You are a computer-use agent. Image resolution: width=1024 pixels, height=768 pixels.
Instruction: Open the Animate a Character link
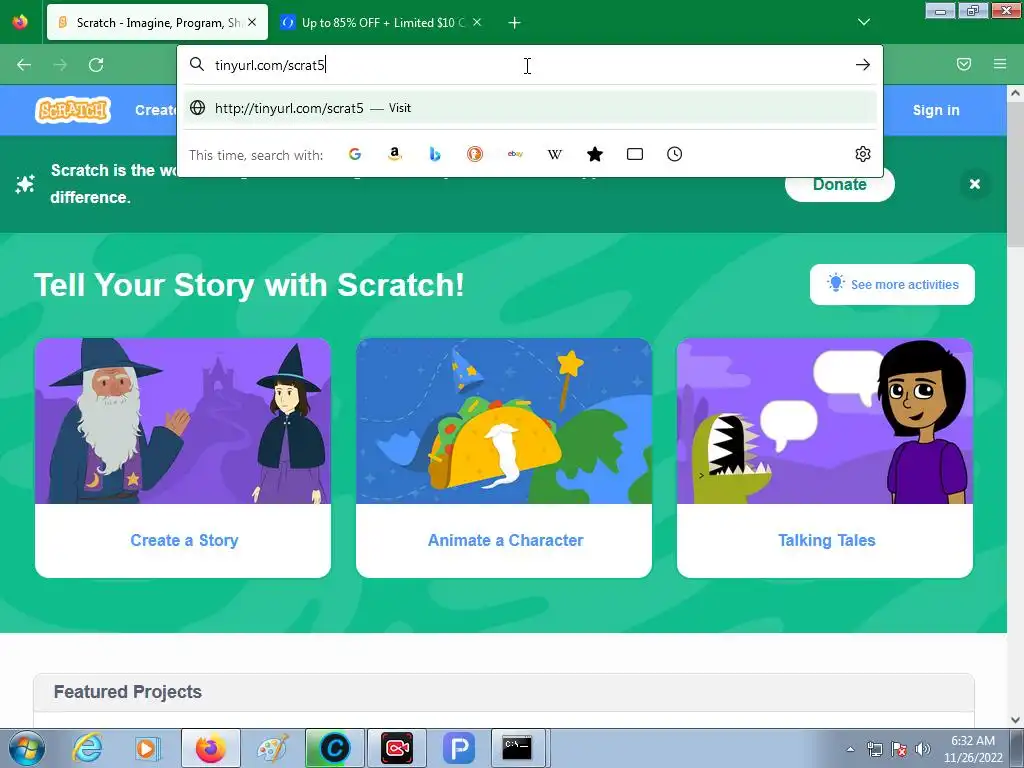pyautogui.click(x=505, y=540)
